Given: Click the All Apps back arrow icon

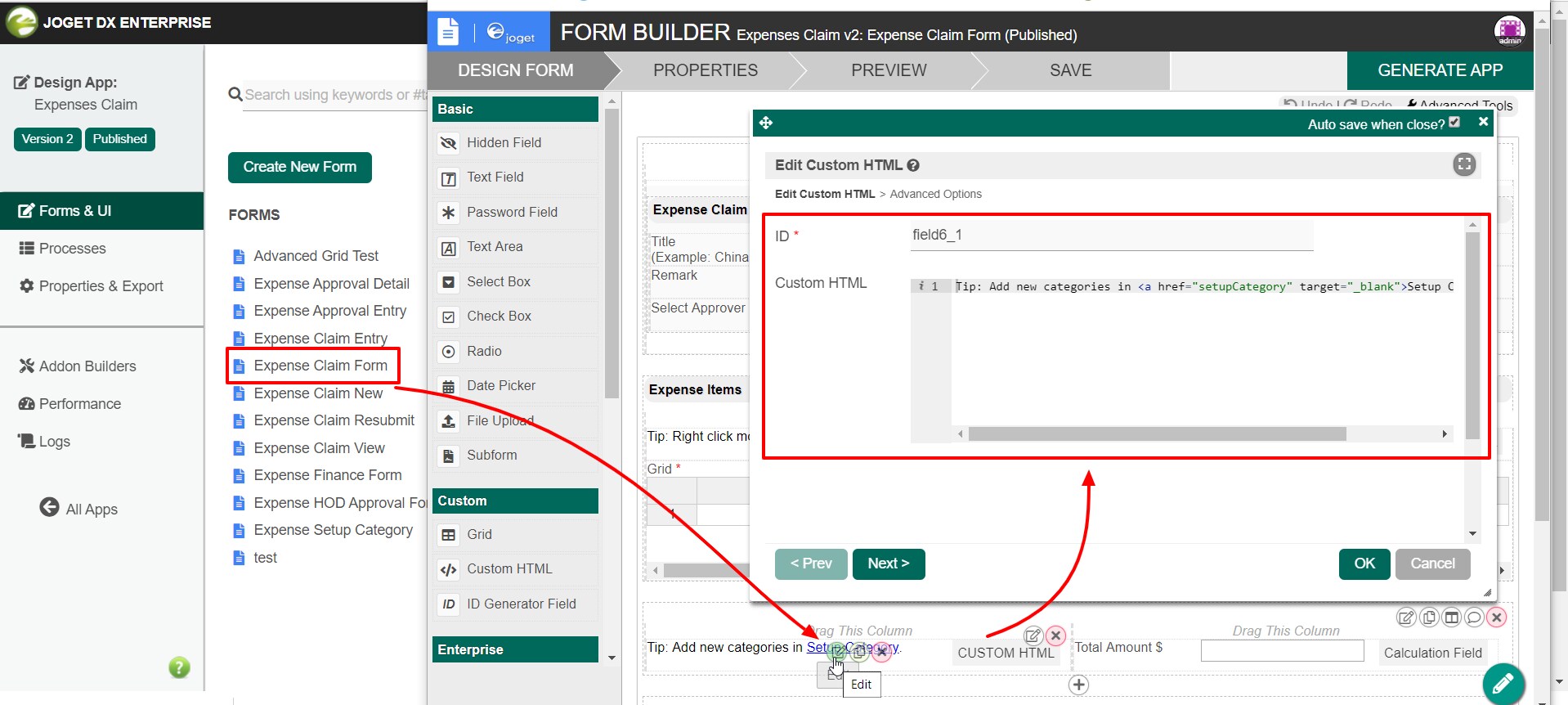Looking at the screenshot, I should pyautogui.click(x=49, y=507).
